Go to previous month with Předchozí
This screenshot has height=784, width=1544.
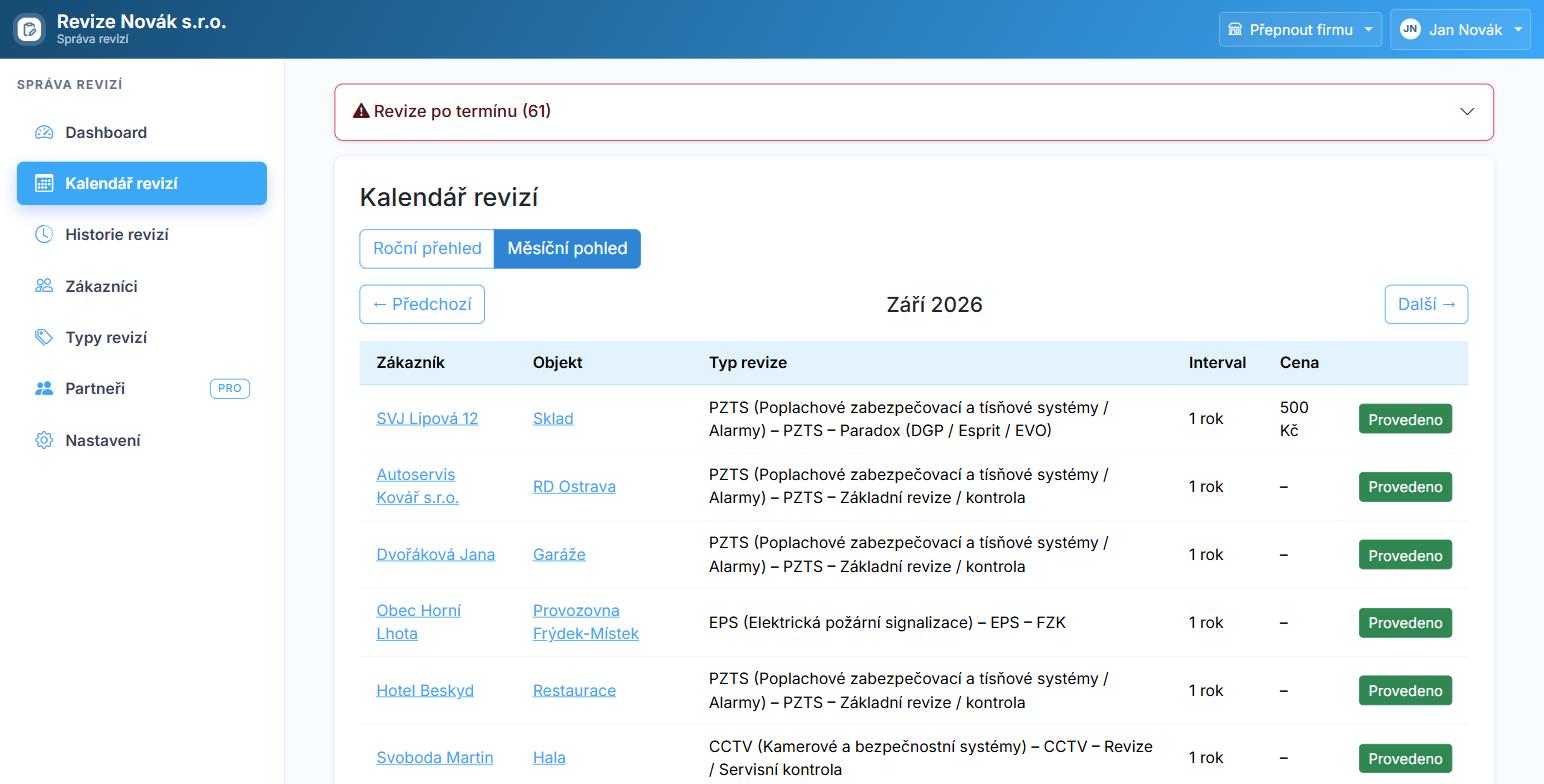click(x=422, y=304)
